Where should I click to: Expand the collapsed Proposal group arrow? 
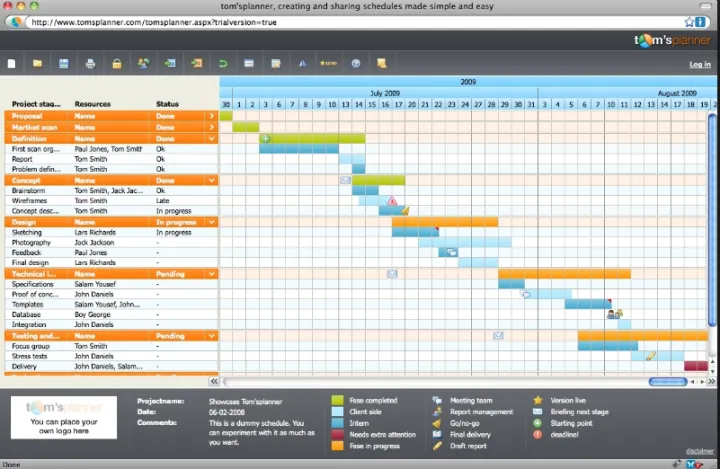pyautogui.click(x=211, y=116)
